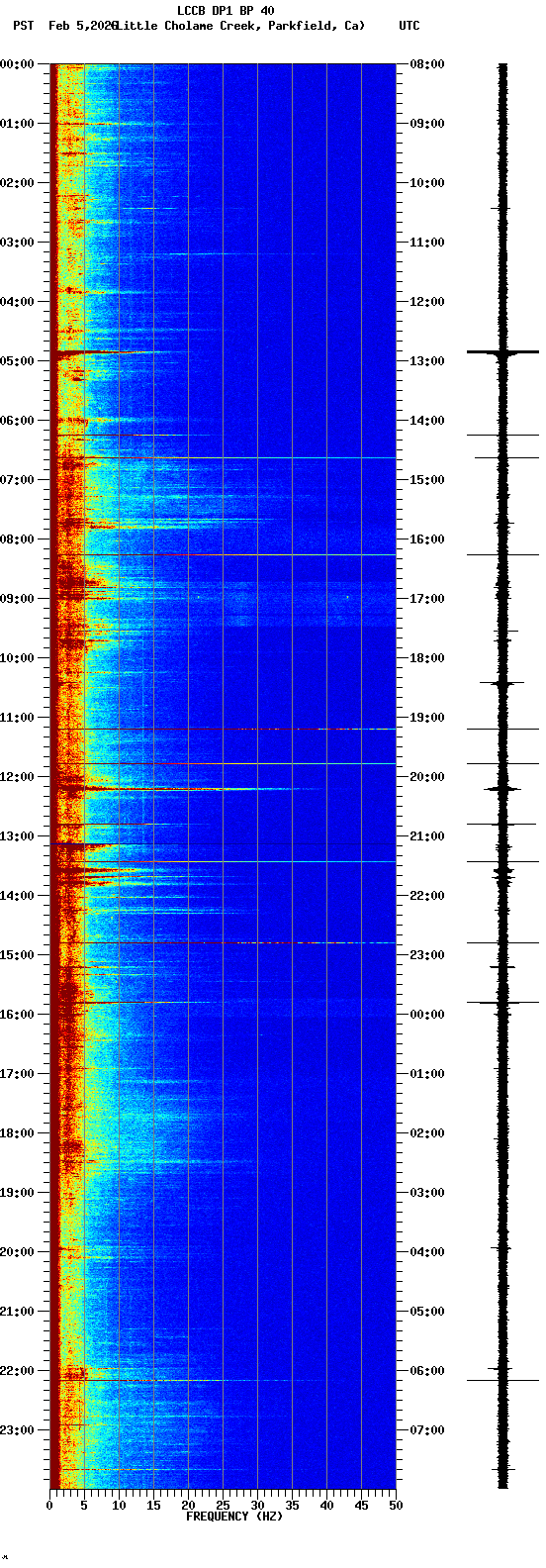Click the 0 Hz frequency axis value
Screen dimensions: 546x1568
[x=49, y=1505]
